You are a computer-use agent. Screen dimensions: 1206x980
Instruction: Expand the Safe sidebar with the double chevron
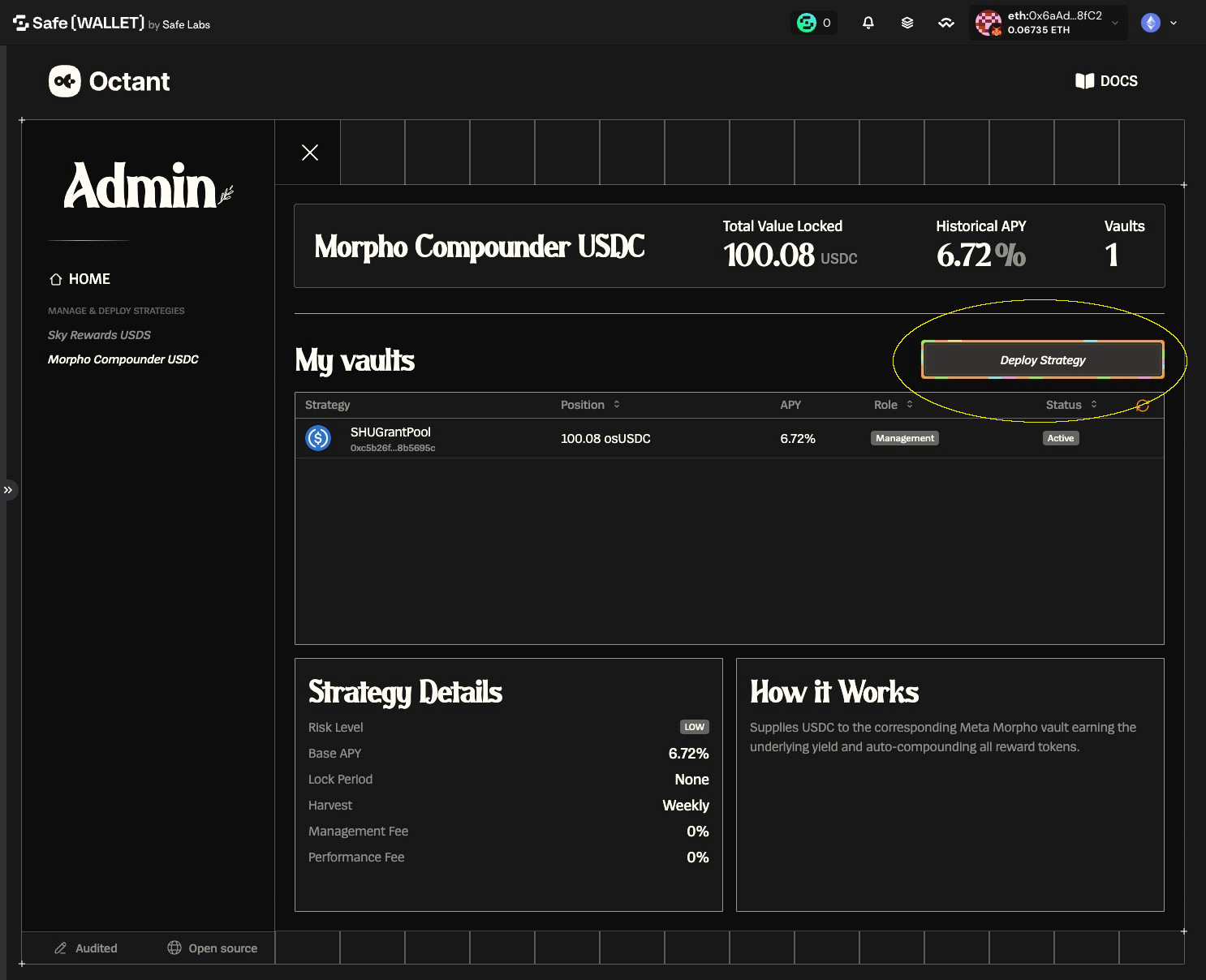[8, 490]
